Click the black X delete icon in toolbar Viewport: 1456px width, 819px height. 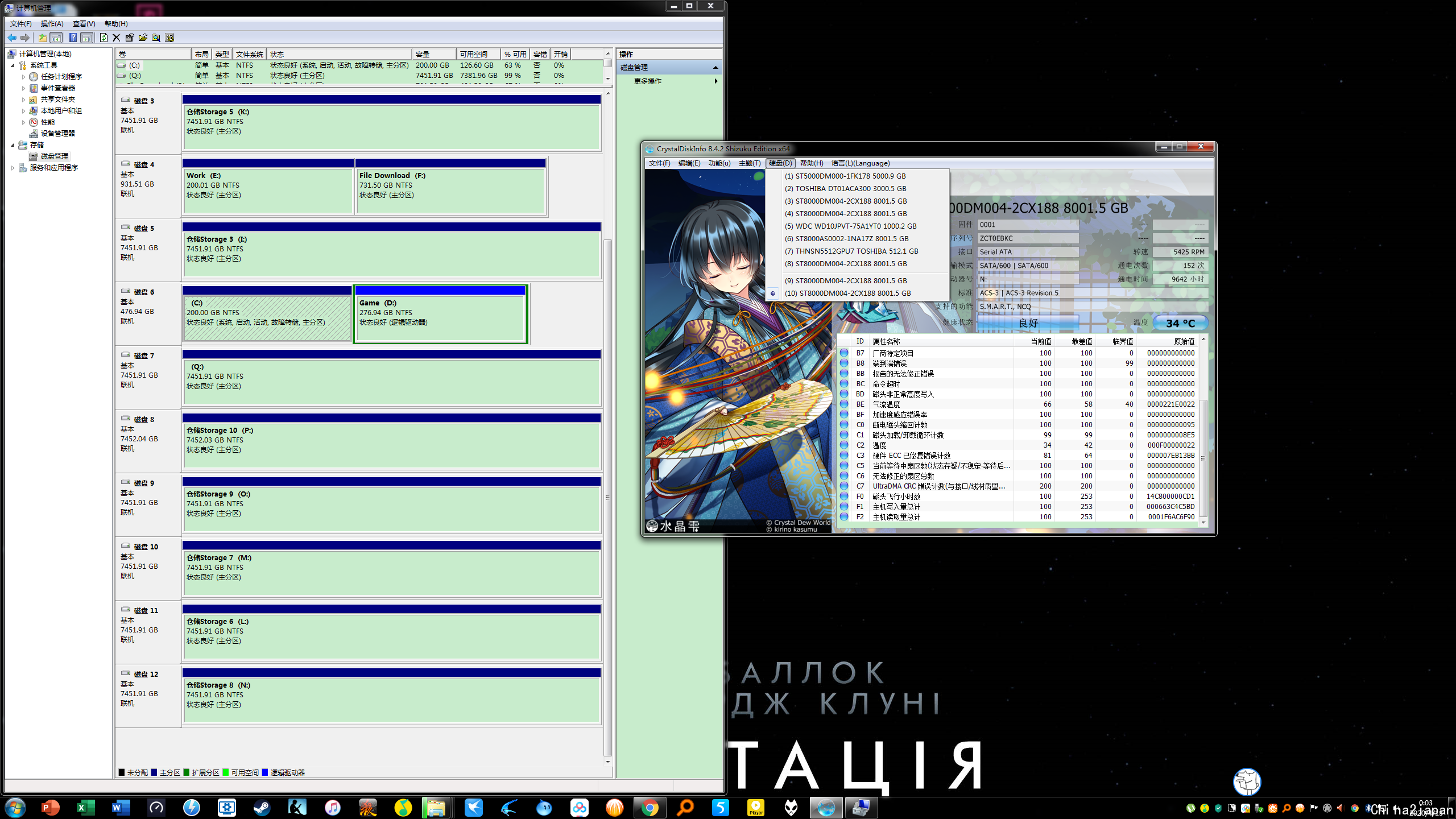[x=117, y=38]
